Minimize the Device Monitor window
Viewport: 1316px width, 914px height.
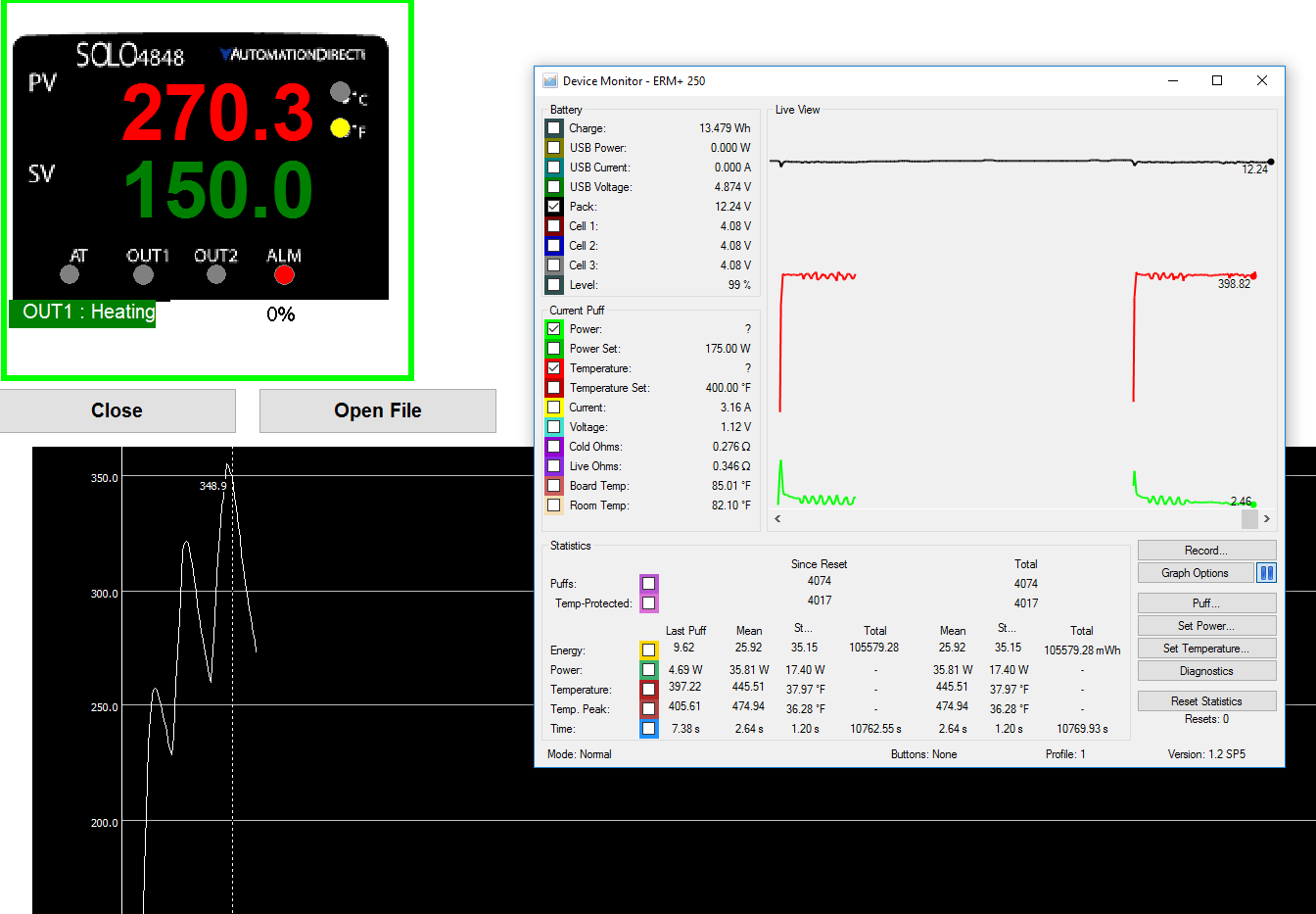click(x=1173, y=81)
